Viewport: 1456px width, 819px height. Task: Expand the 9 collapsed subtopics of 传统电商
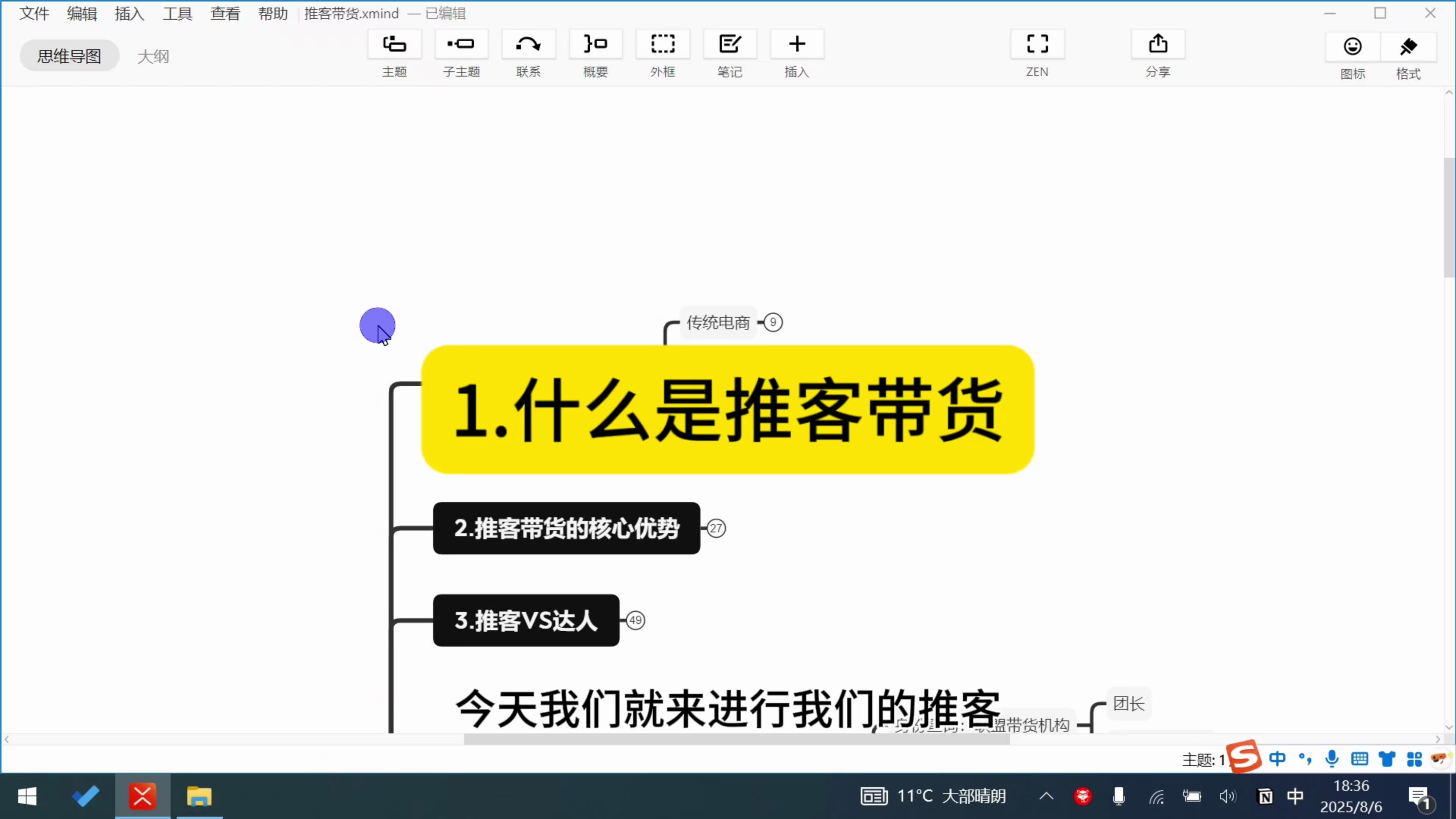pos(773,322)
